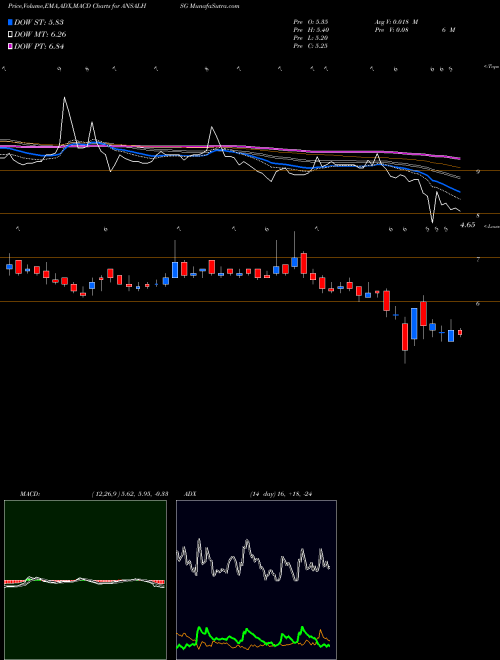
Task: Click the magenta DOW PT legend swatch
Action: coord(10,46)
